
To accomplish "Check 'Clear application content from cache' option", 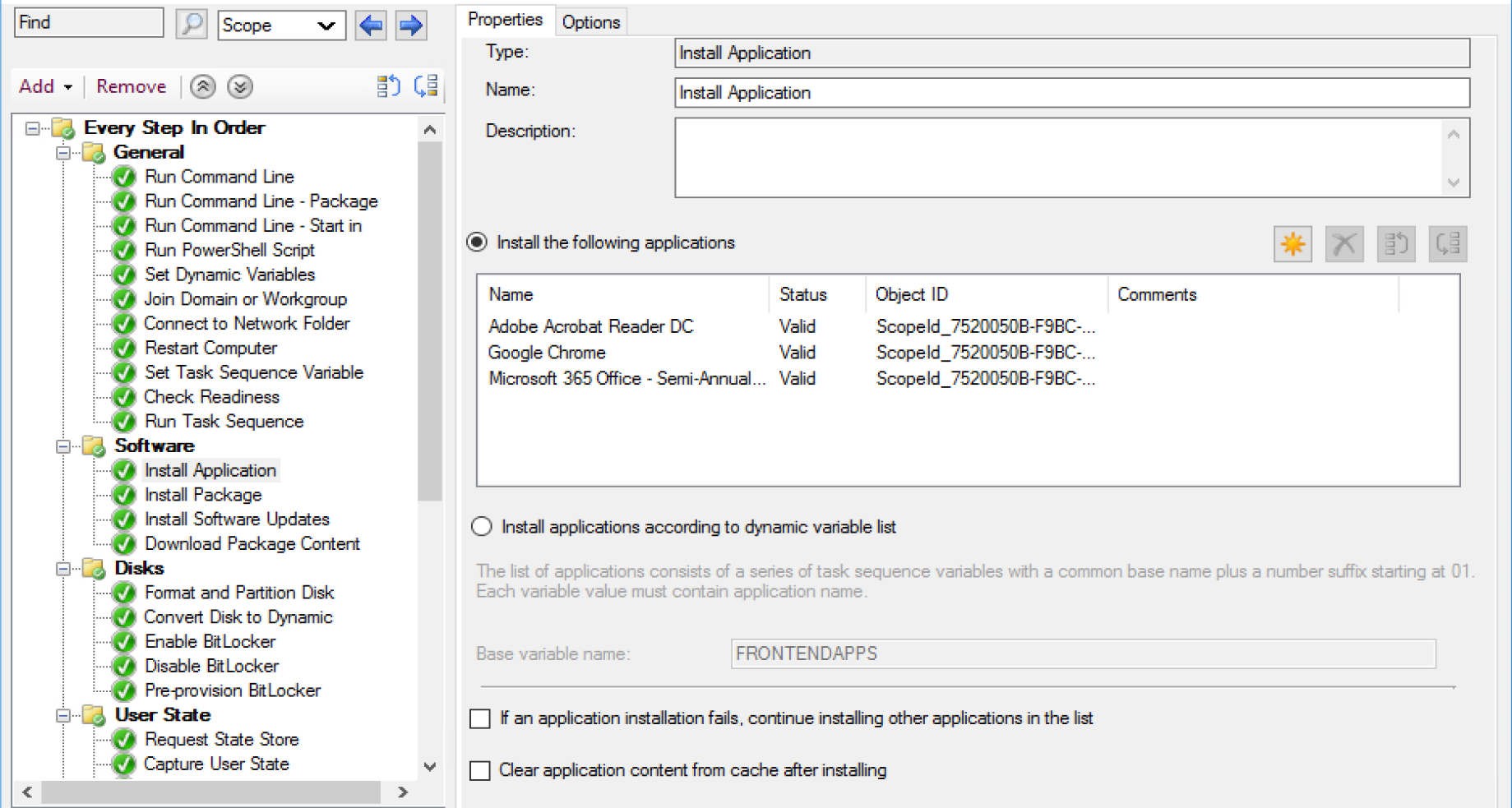I will (x=480, y=770).
